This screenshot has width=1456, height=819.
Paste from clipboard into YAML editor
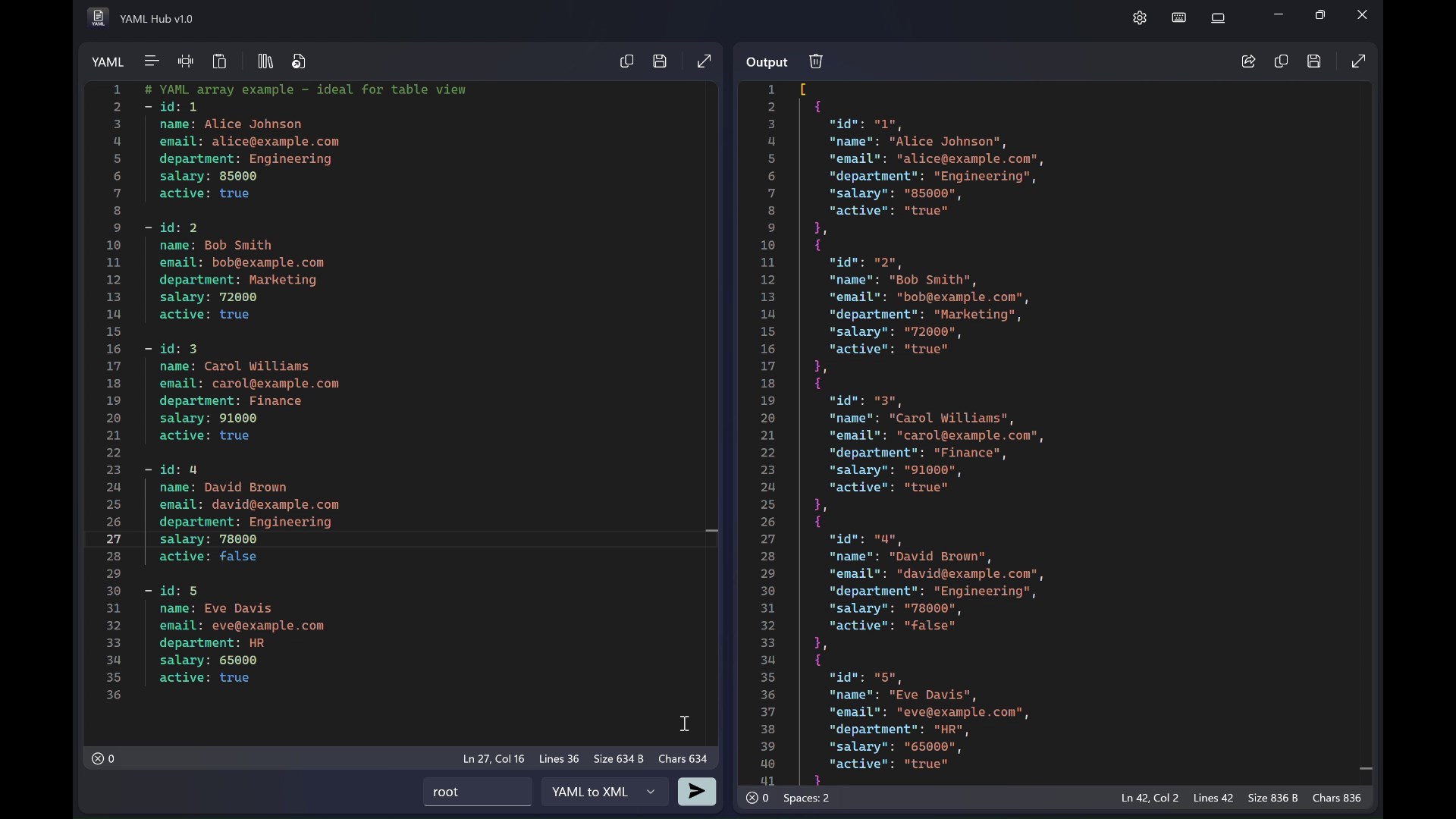pyautogui.click(x=220, y=61)
